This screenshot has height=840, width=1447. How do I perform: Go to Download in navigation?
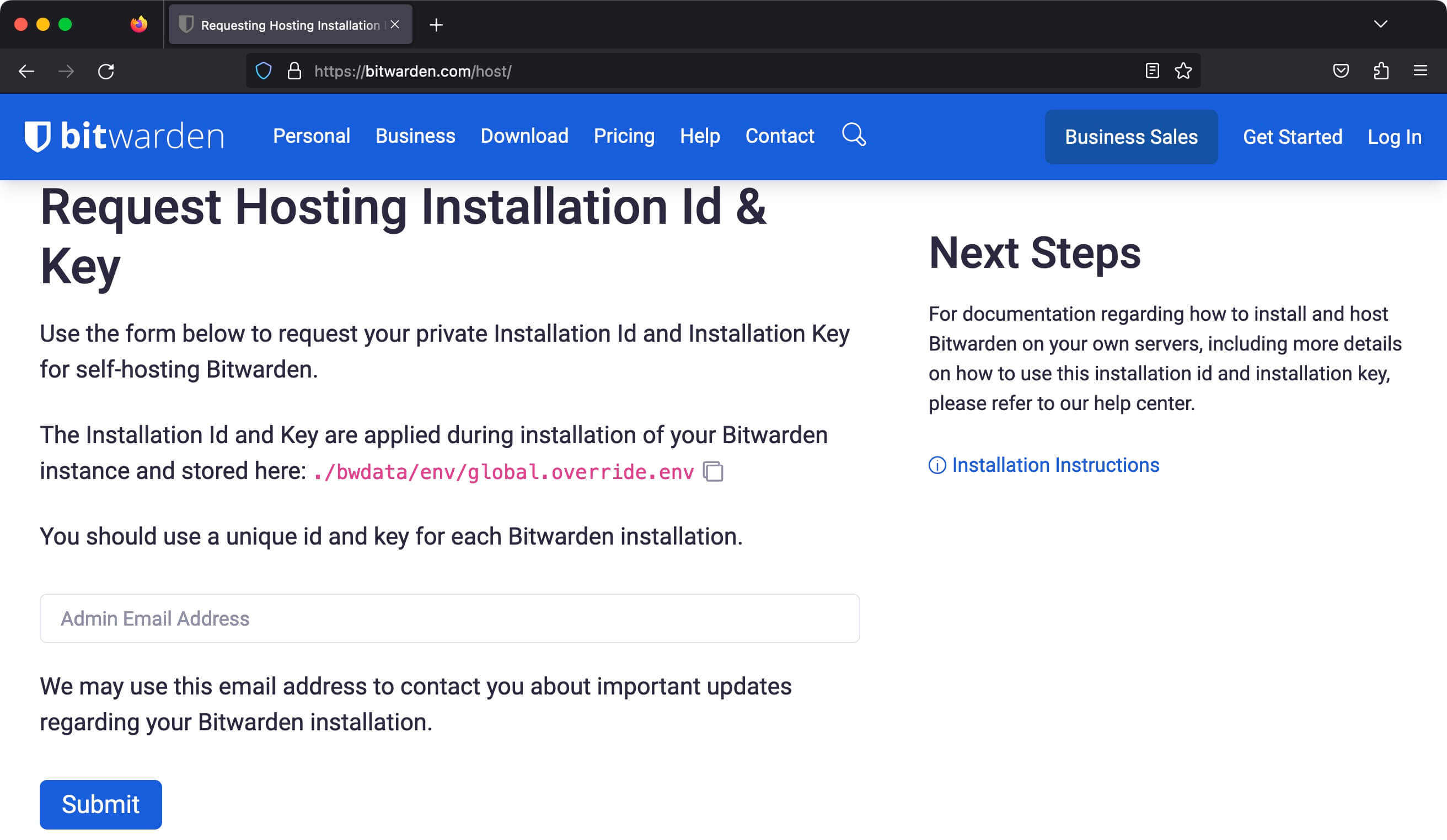(x=524, y=136)
